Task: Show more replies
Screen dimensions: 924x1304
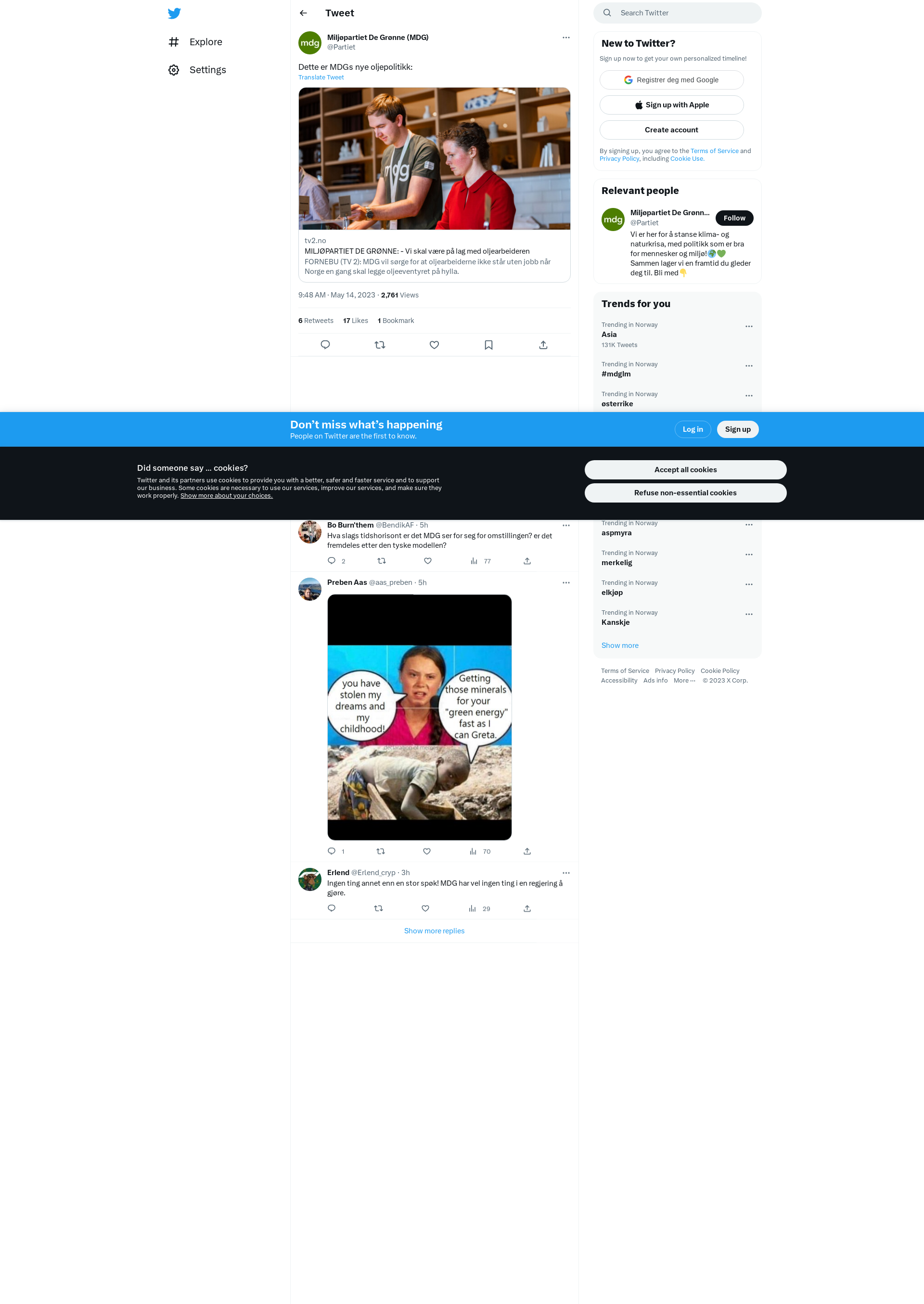Action: [x=434, y=931]
